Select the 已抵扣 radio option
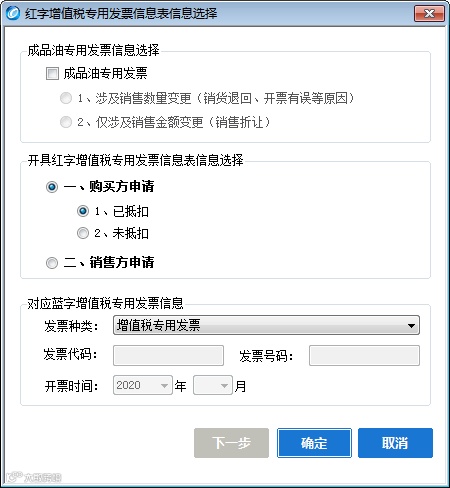The width and height of the screenshot is (450, 488). tap(83, 211)
